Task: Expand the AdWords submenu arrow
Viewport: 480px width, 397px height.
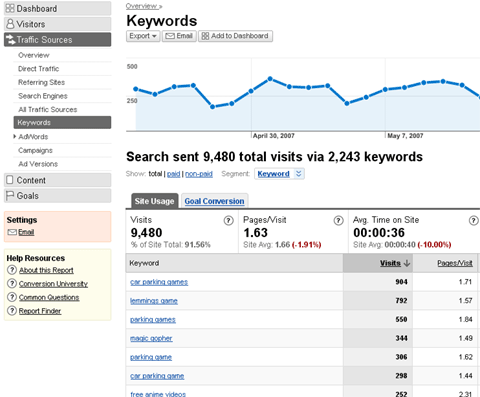Action: point(15,136)
